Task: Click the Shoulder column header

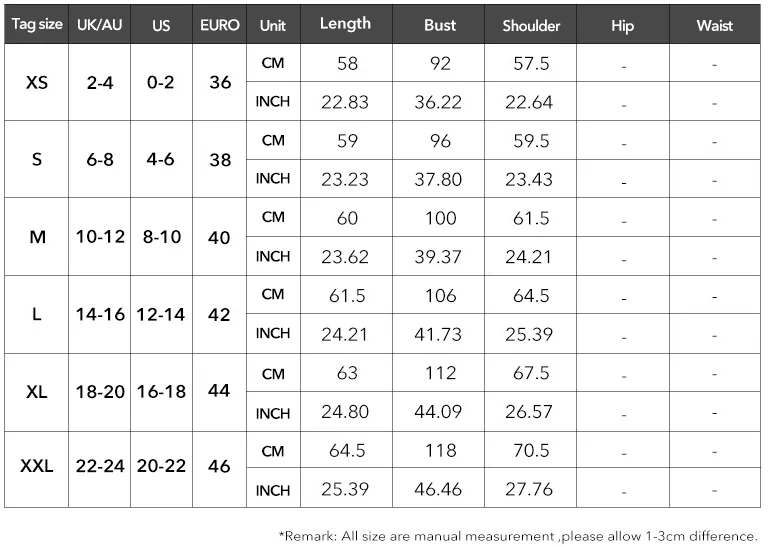Action: [x=531, y=25]
